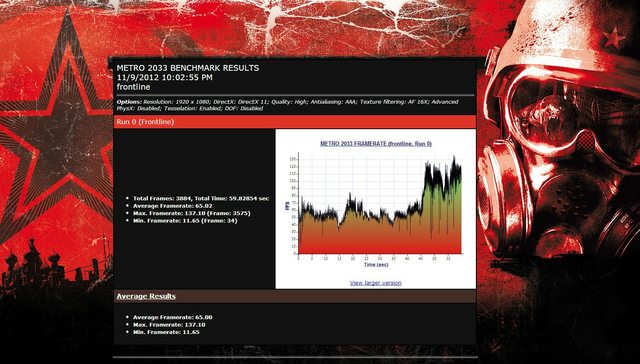Click the gas mask soldier artwork

(x=559, y=135)
